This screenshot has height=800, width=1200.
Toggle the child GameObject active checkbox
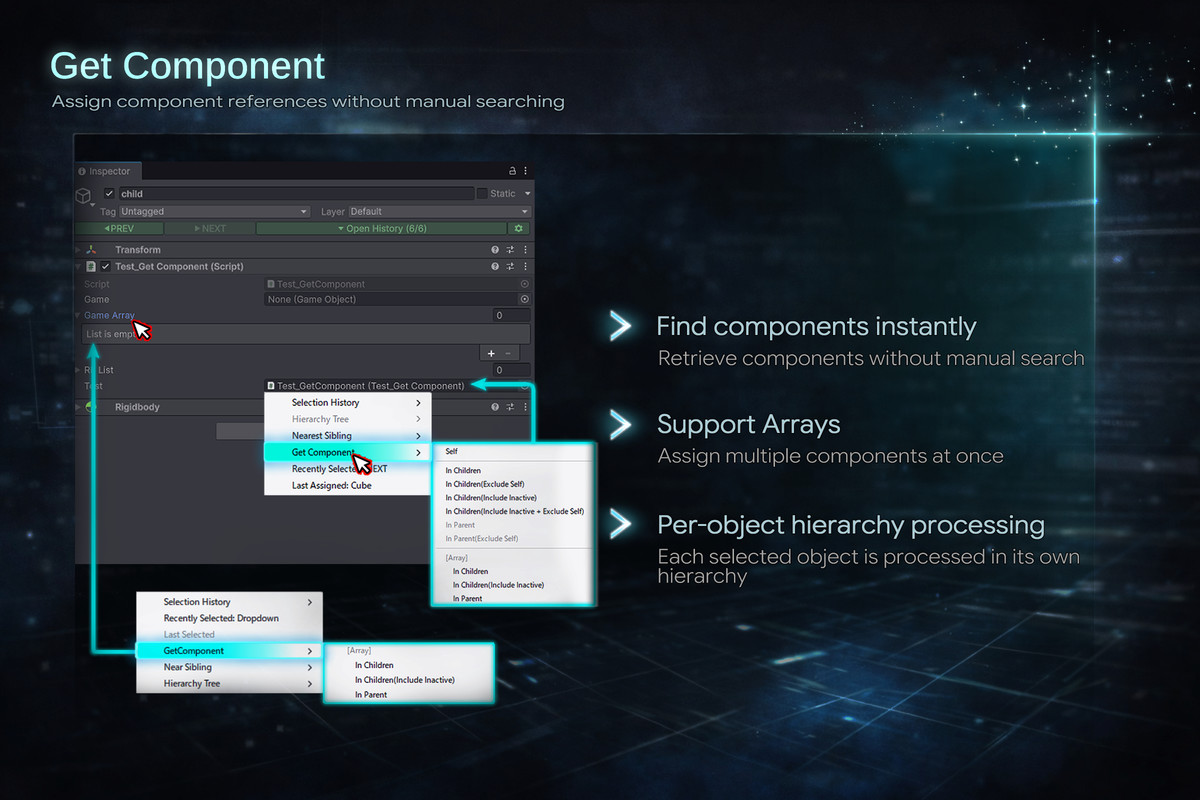[108, 193]
